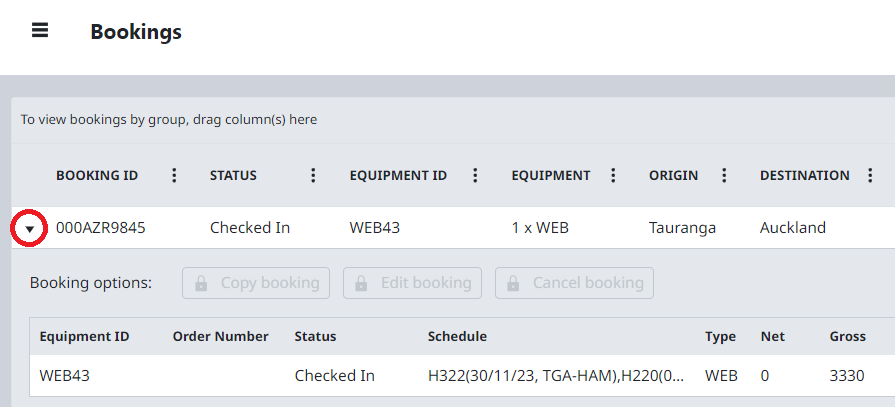Open Equipment ID column options menu

point(475,176)
